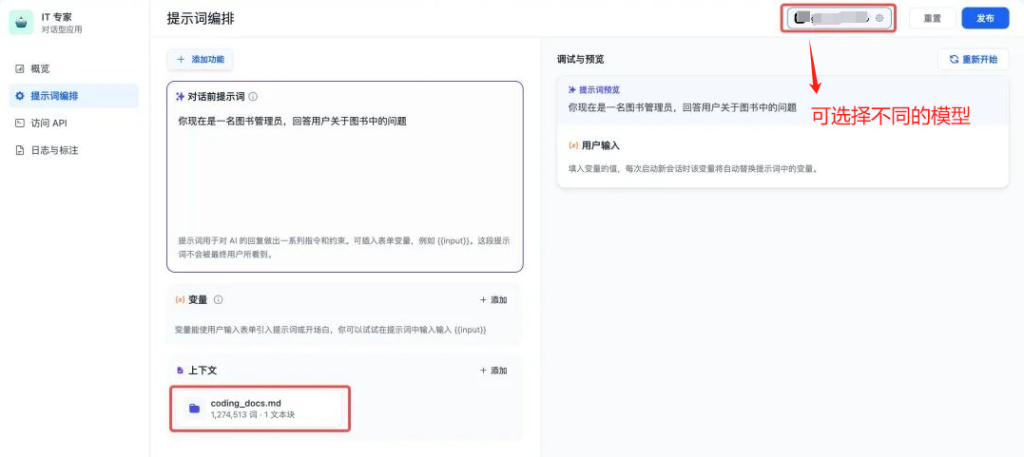Open 日志与标注 from the sidebar

[54, 150]
